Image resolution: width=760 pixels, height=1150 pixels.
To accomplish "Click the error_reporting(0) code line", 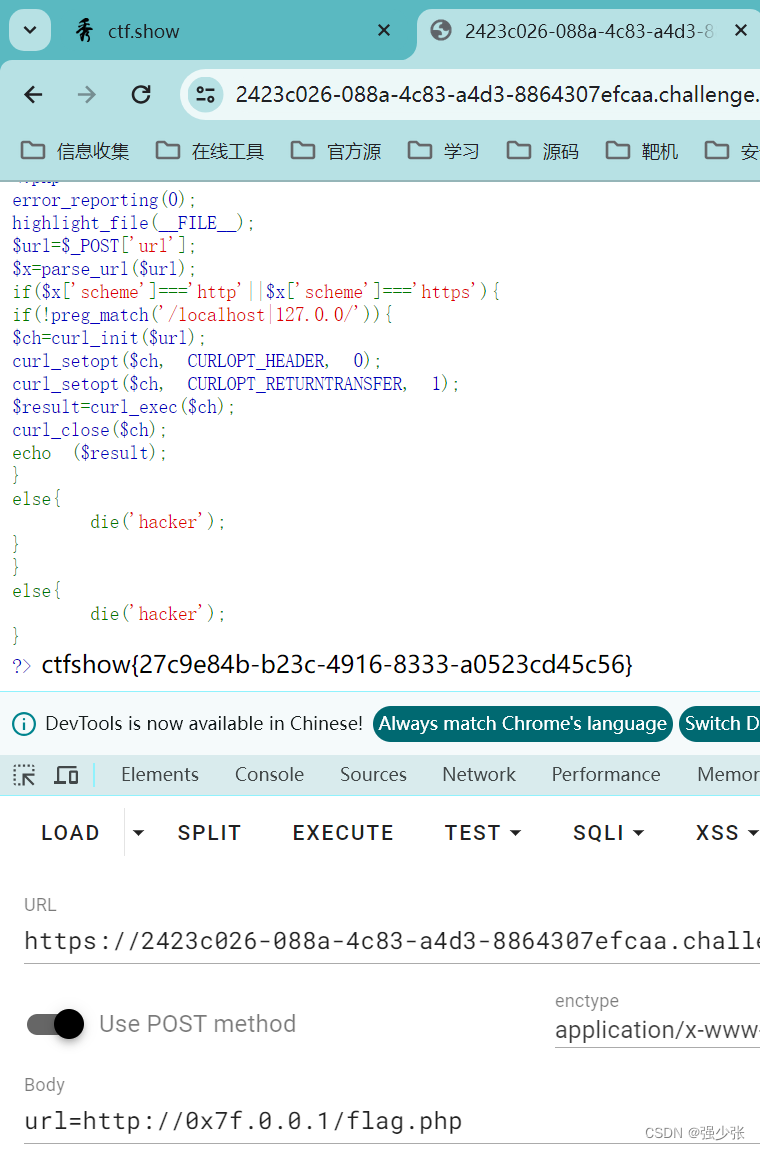I will (x=104, y=200).
